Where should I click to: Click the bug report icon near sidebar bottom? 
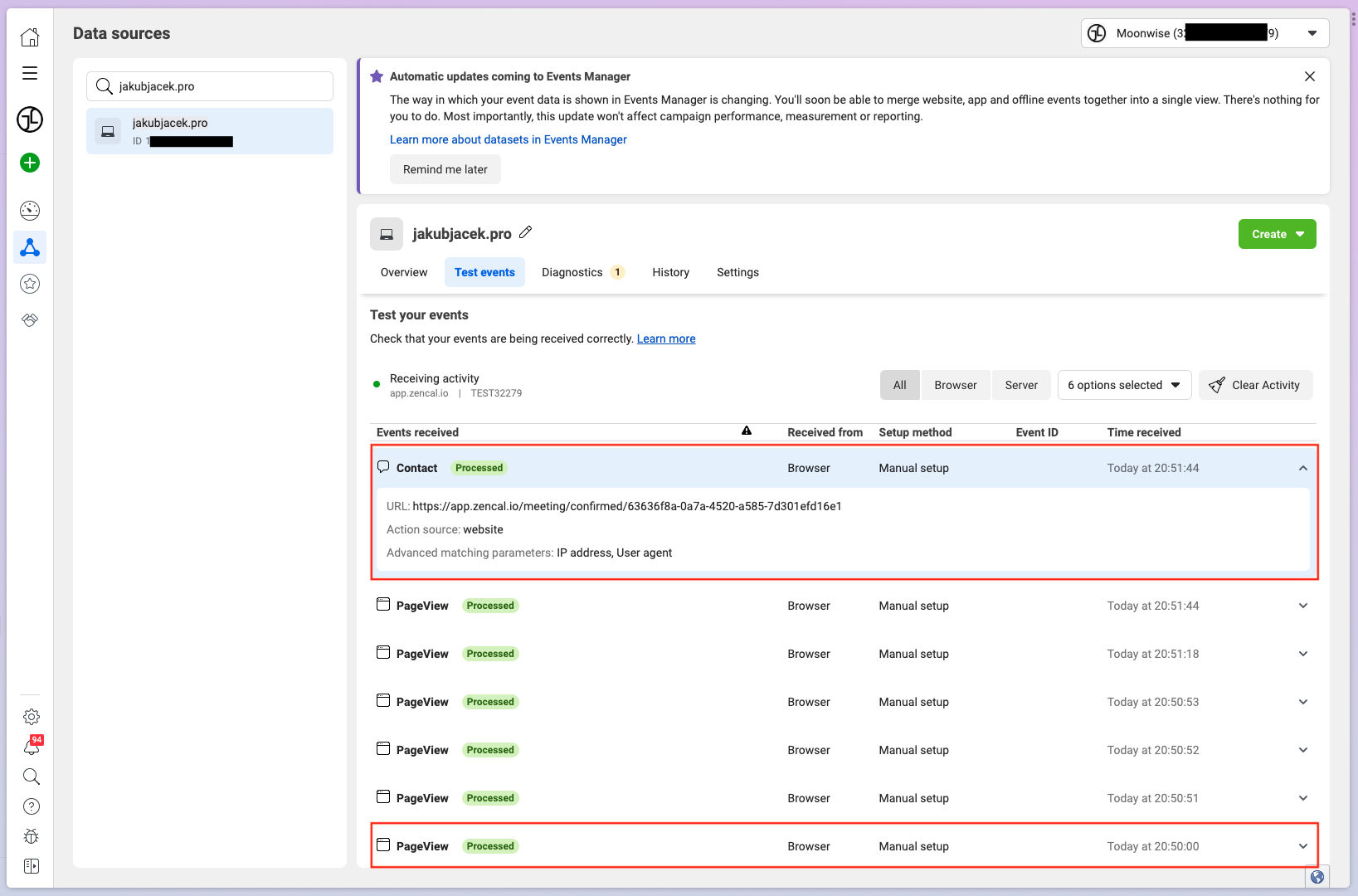31,835
